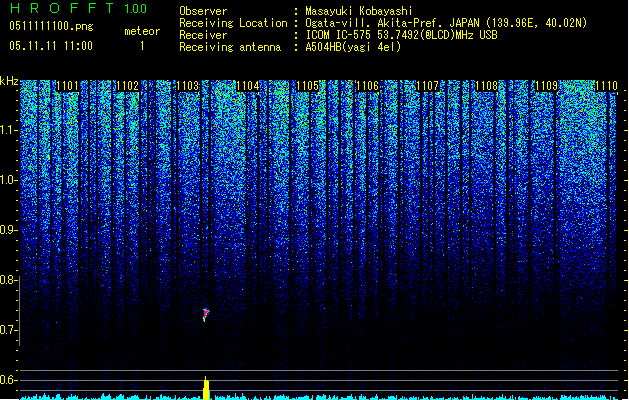Click the 1104 time marker
The width and height of the screenshot is (629, 400).
(x=248, y=86)
